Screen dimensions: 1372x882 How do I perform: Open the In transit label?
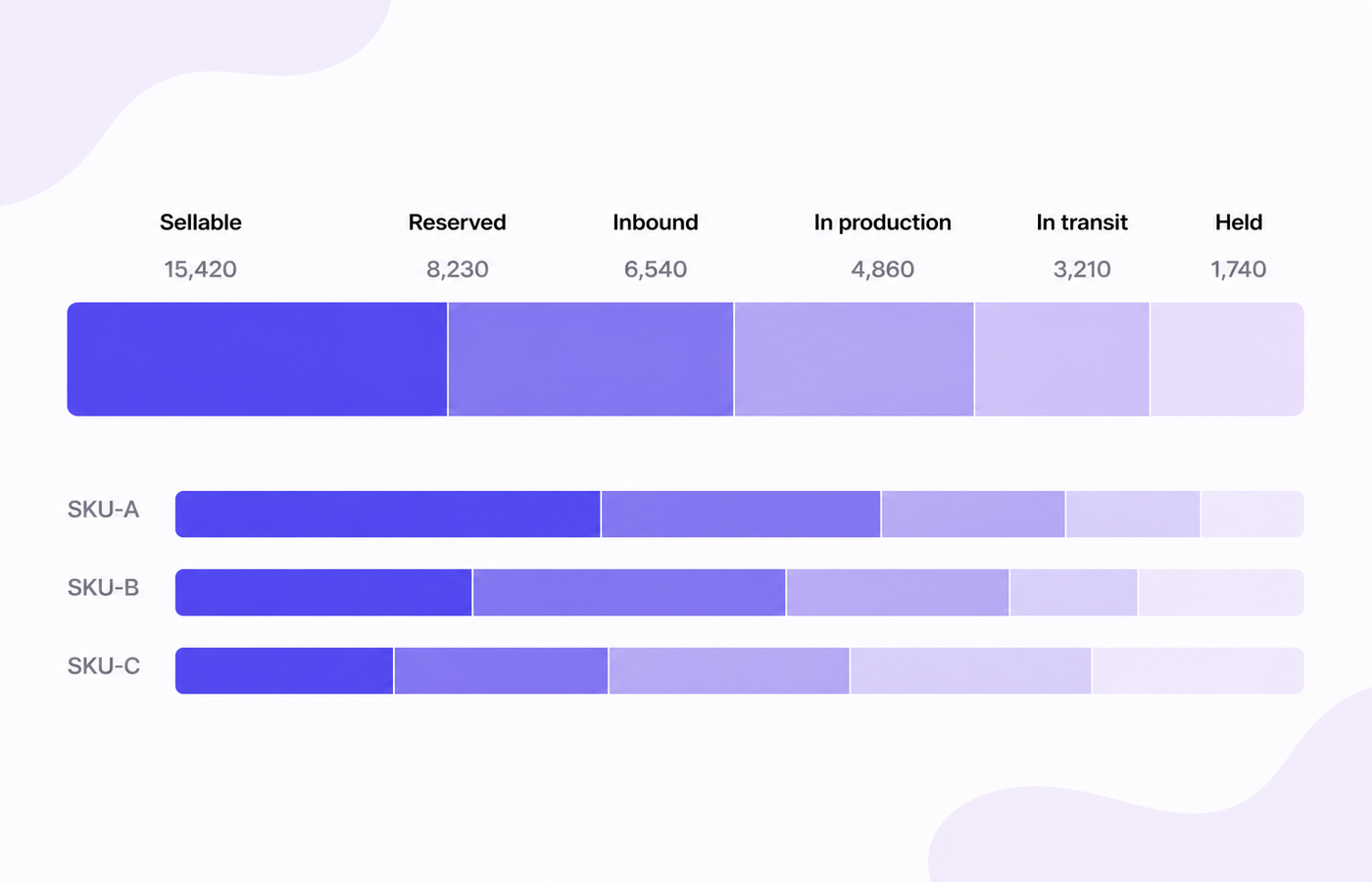coord(1082,222)
